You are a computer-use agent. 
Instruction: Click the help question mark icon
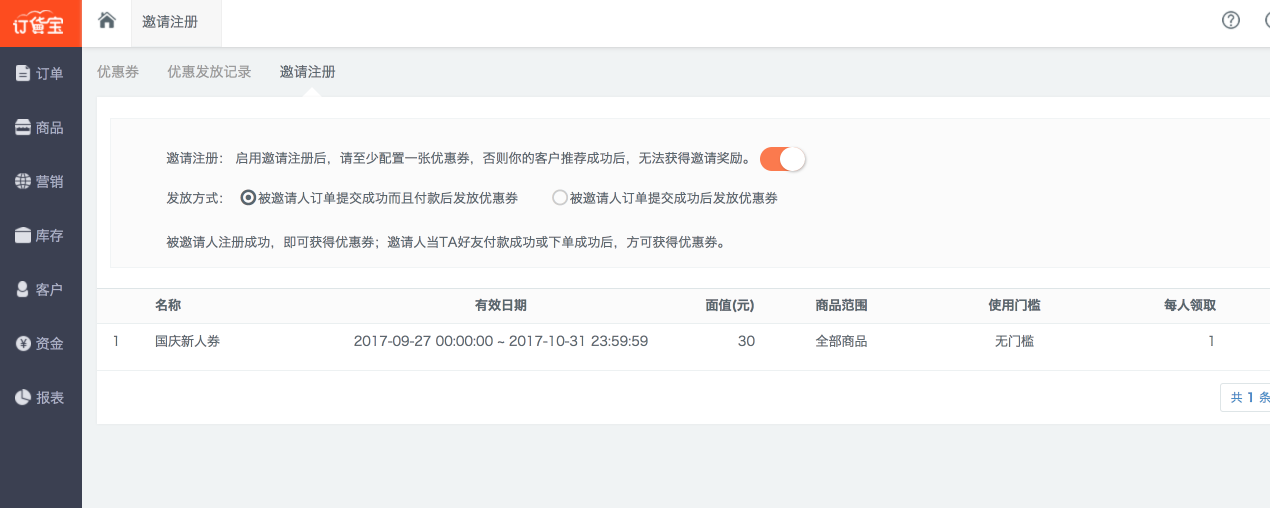pyautogui.click(x=1231, y=21)
